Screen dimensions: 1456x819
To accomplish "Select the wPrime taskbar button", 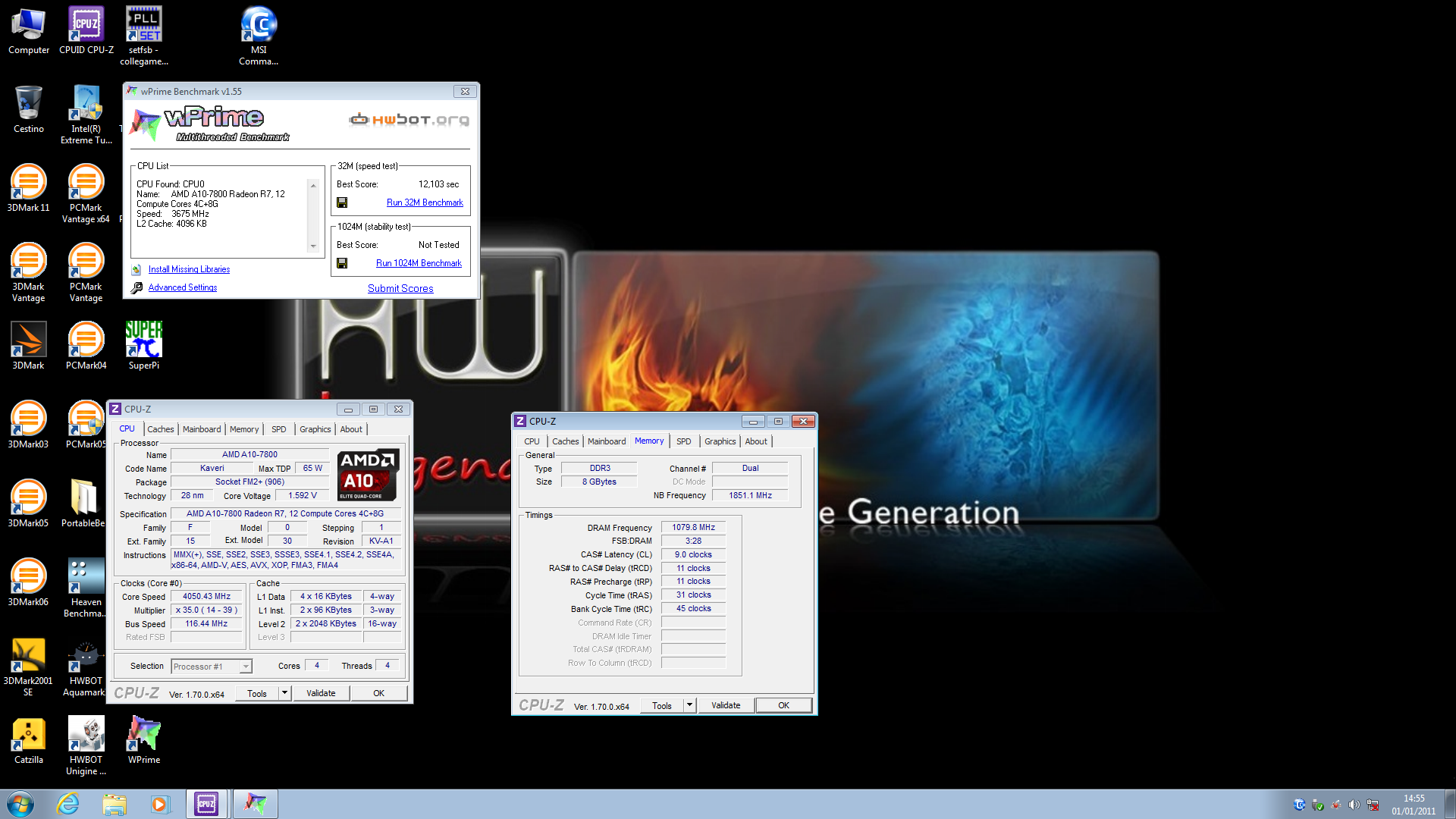I will tap(255, 804).
